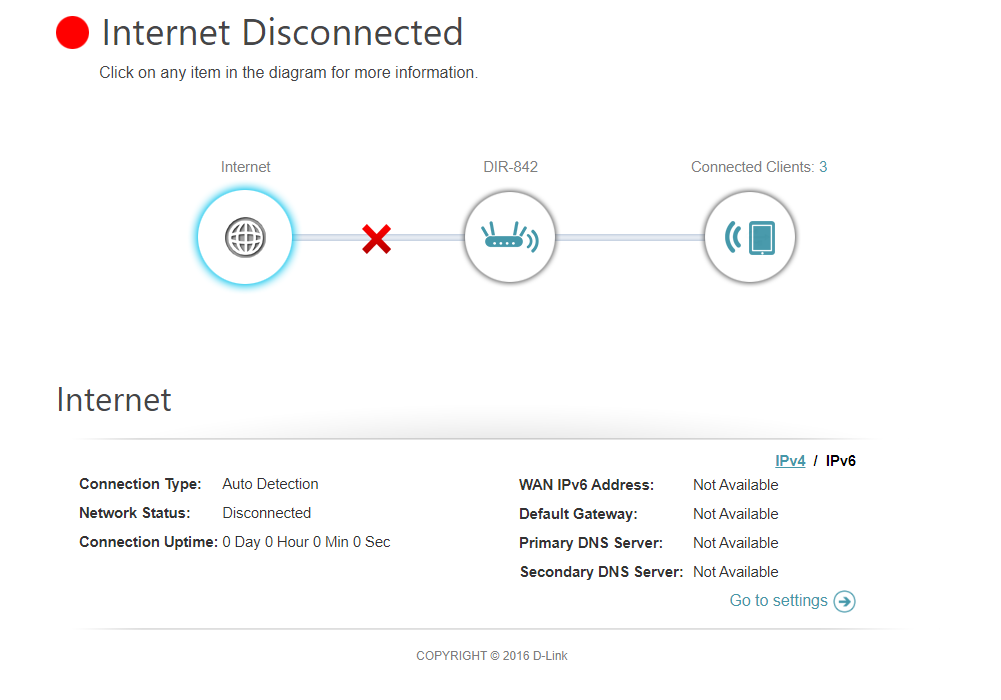Click the red X disconnect marker
1001x700 pixels.
pos(377,239)
